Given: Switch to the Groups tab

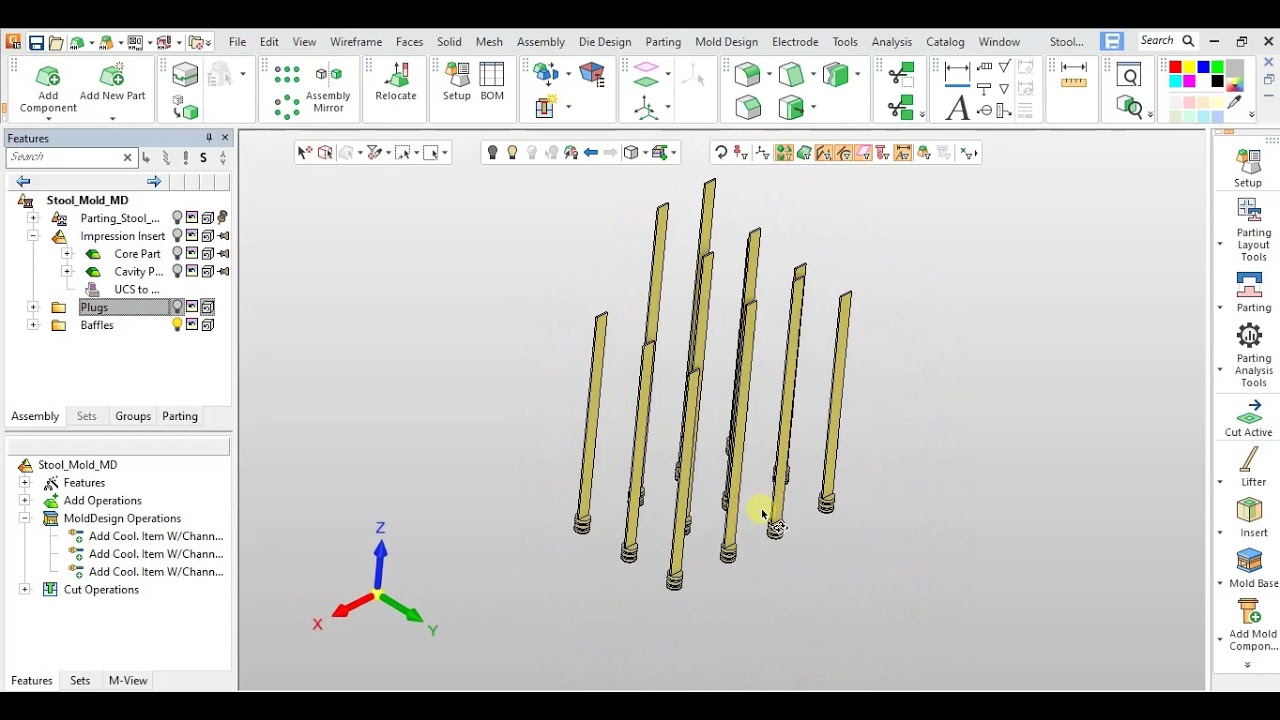Looking at the screenshot, I should [x=133, y=416].
